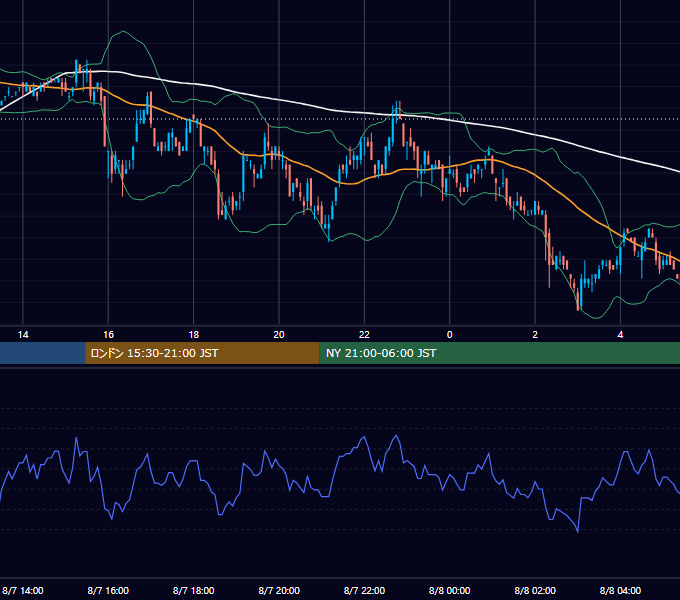Click the 8/8 00:00 time label
The height and width of the screenshot is (600, 680).
450,590
